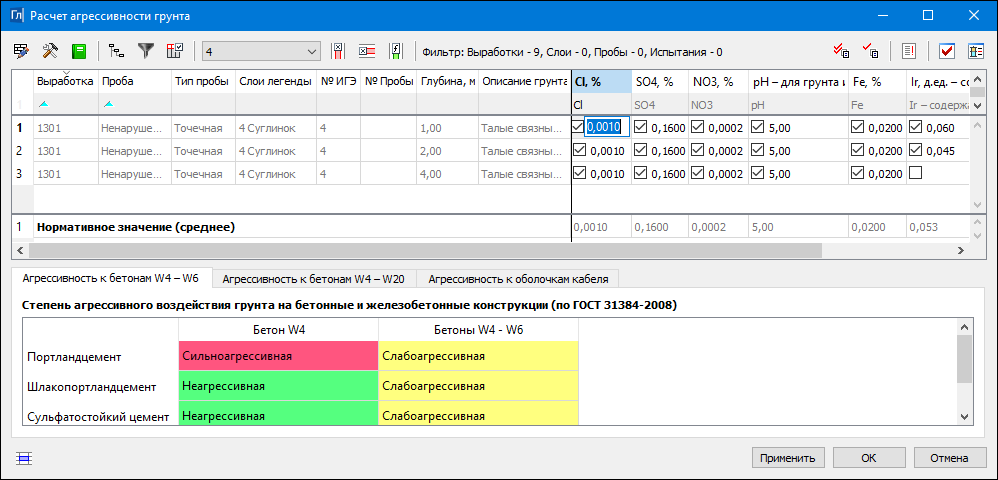The image size is (998, 480).
Task: Uncheck pH checkbox in row 3
Action: pos(757,173)
